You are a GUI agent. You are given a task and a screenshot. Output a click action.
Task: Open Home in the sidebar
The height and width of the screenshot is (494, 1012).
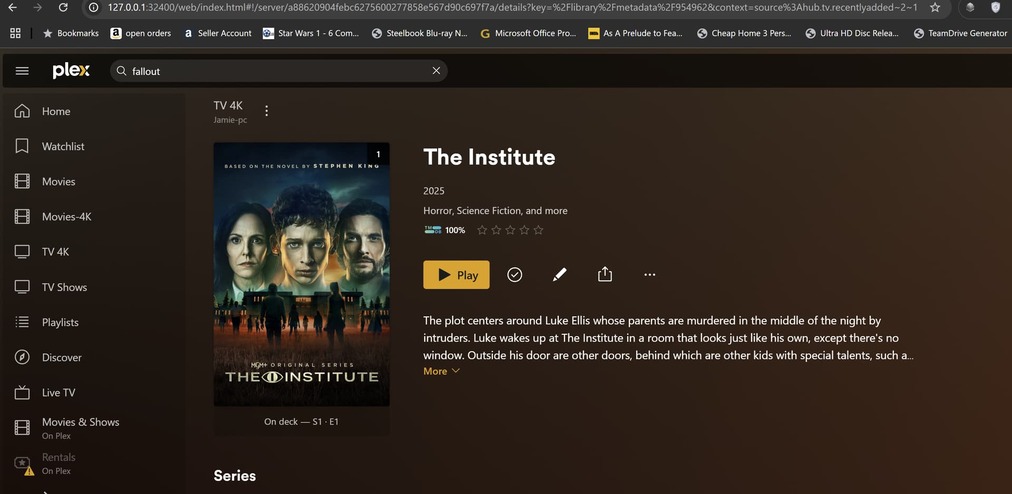tap(56, 111)
